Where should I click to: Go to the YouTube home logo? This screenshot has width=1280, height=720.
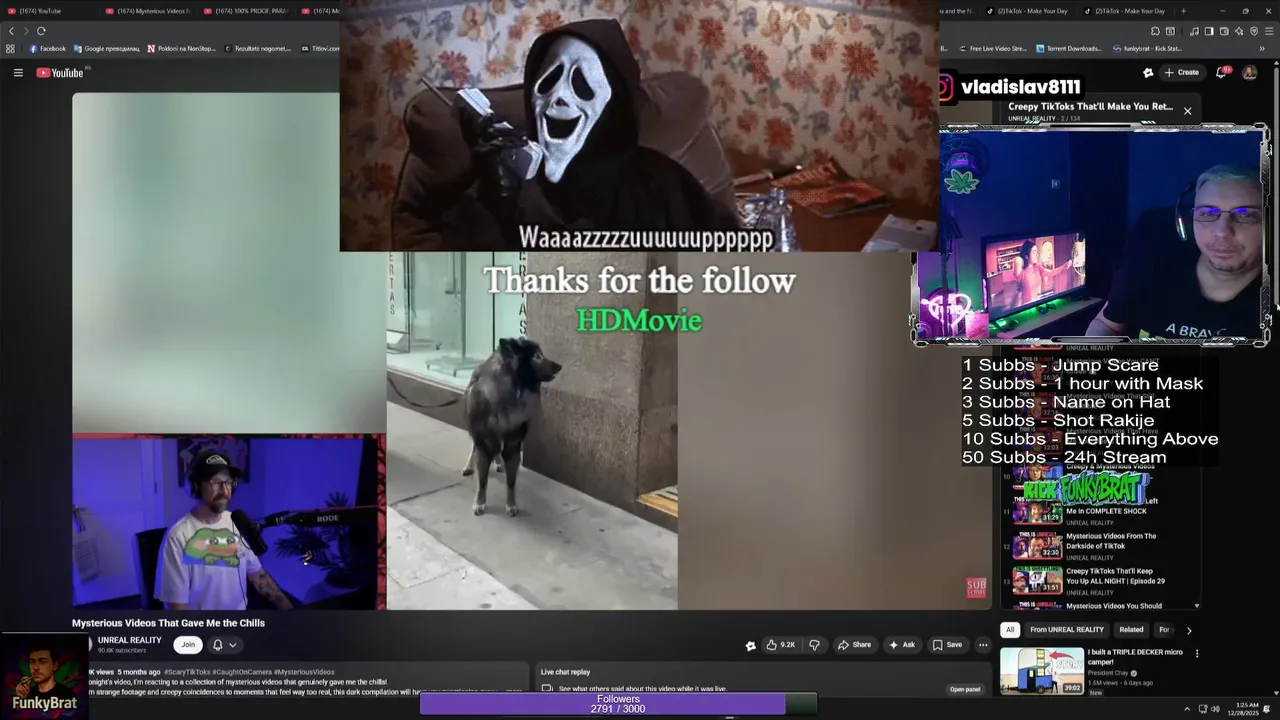[x=60, y=72]
